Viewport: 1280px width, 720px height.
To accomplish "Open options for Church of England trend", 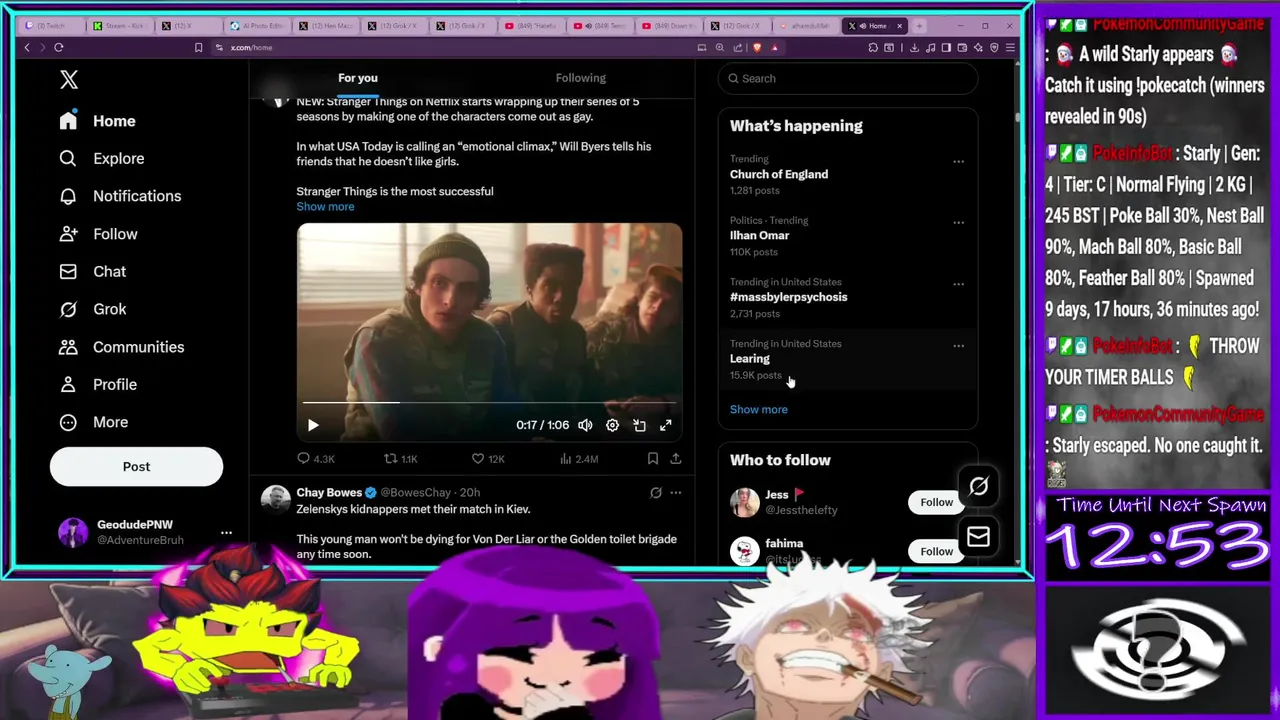I will pos(958,161).
